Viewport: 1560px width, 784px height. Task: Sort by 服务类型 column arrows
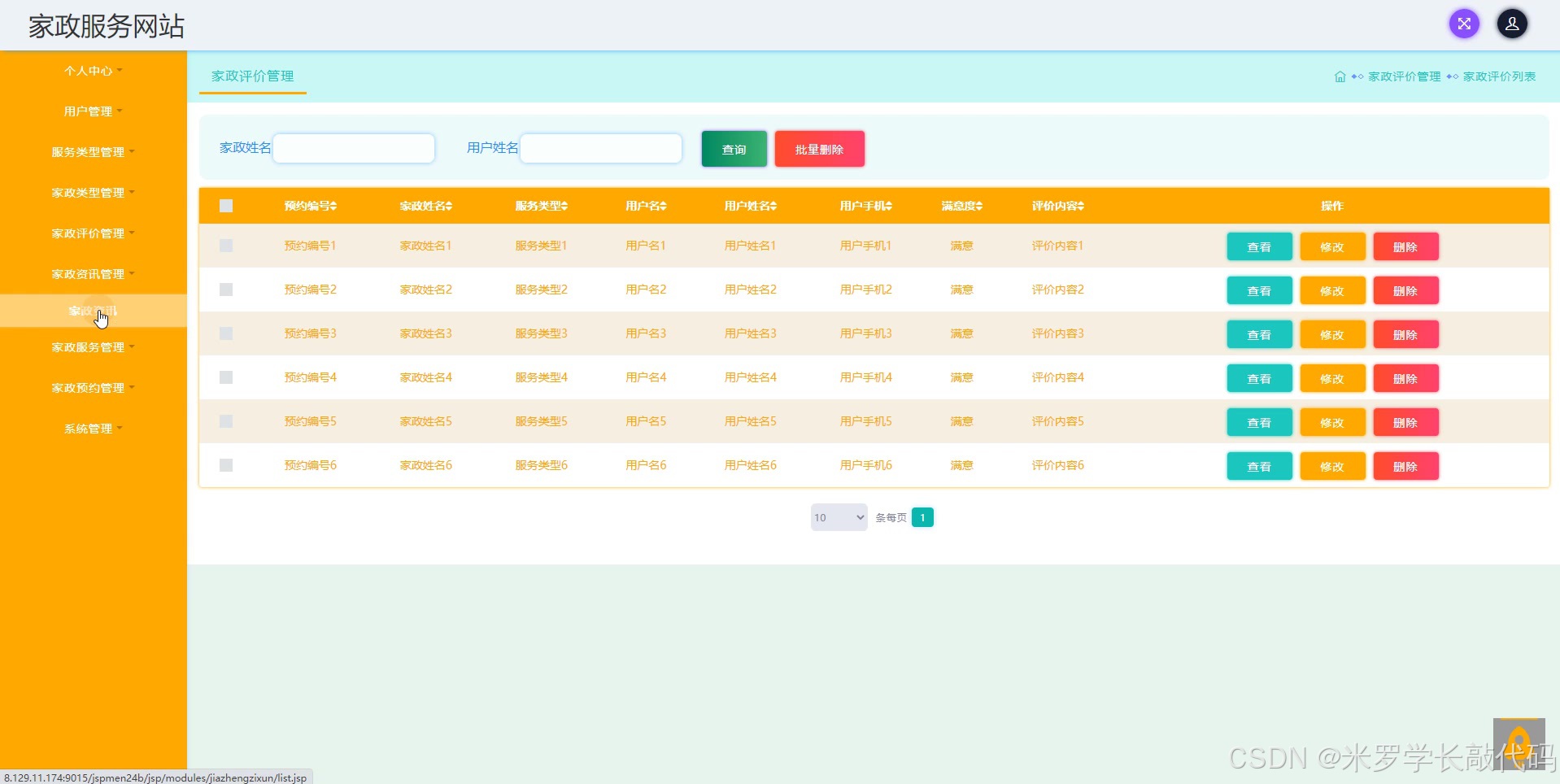coord(564,207)
